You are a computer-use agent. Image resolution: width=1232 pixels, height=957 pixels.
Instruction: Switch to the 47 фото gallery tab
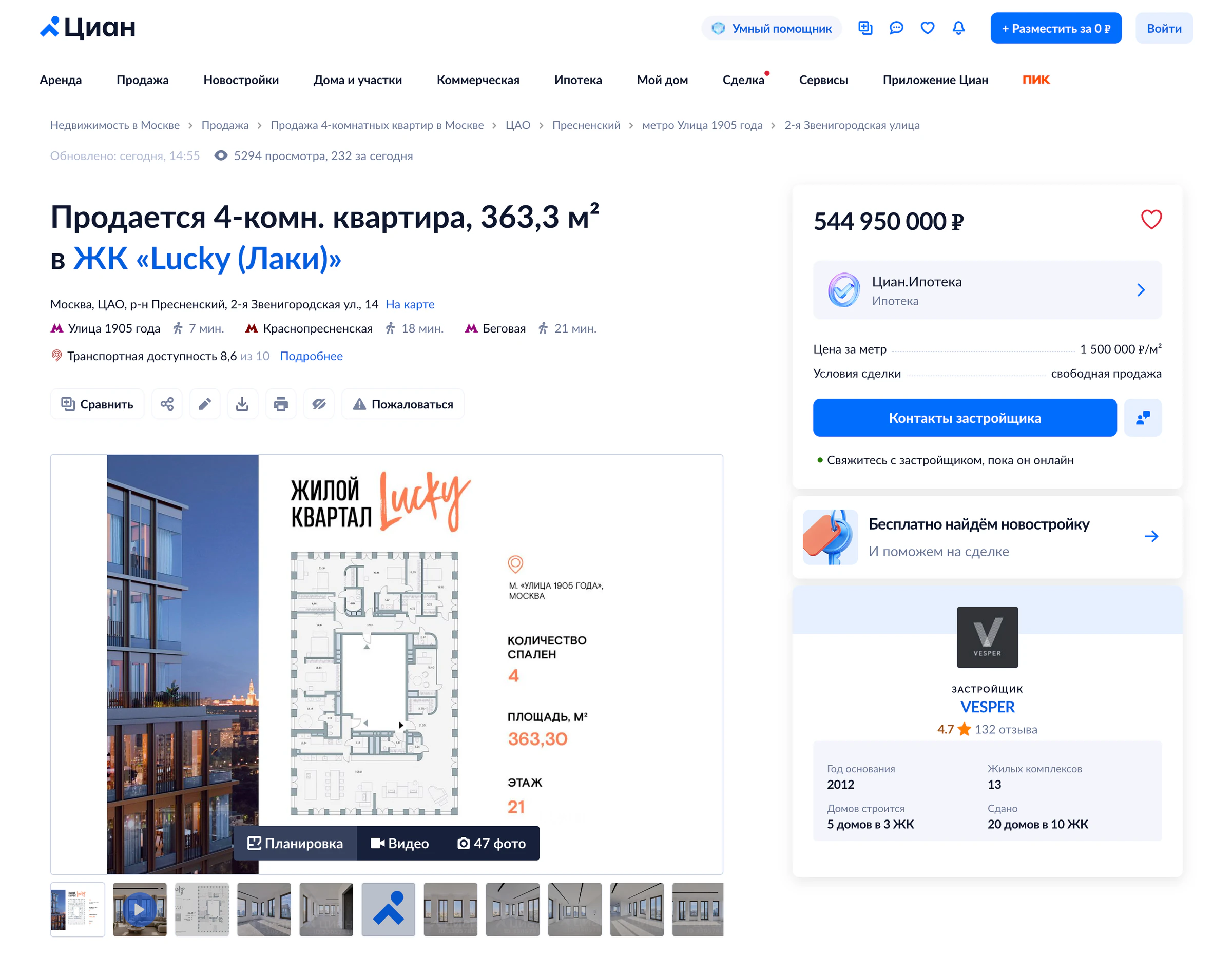[491, 844]
